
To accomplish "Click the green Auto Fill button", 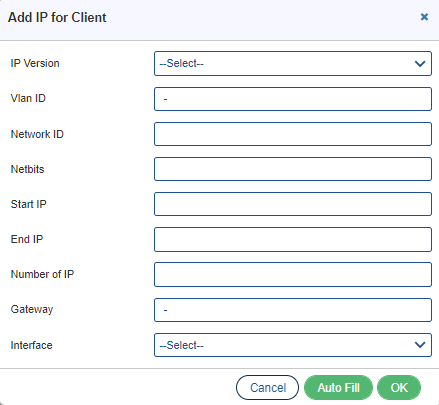I will tap(338, 387).
